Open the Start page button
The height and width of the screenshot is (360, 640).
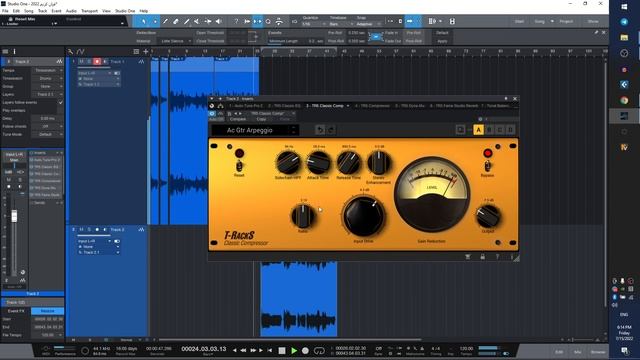pyautogui.click(x=519, y=21)
